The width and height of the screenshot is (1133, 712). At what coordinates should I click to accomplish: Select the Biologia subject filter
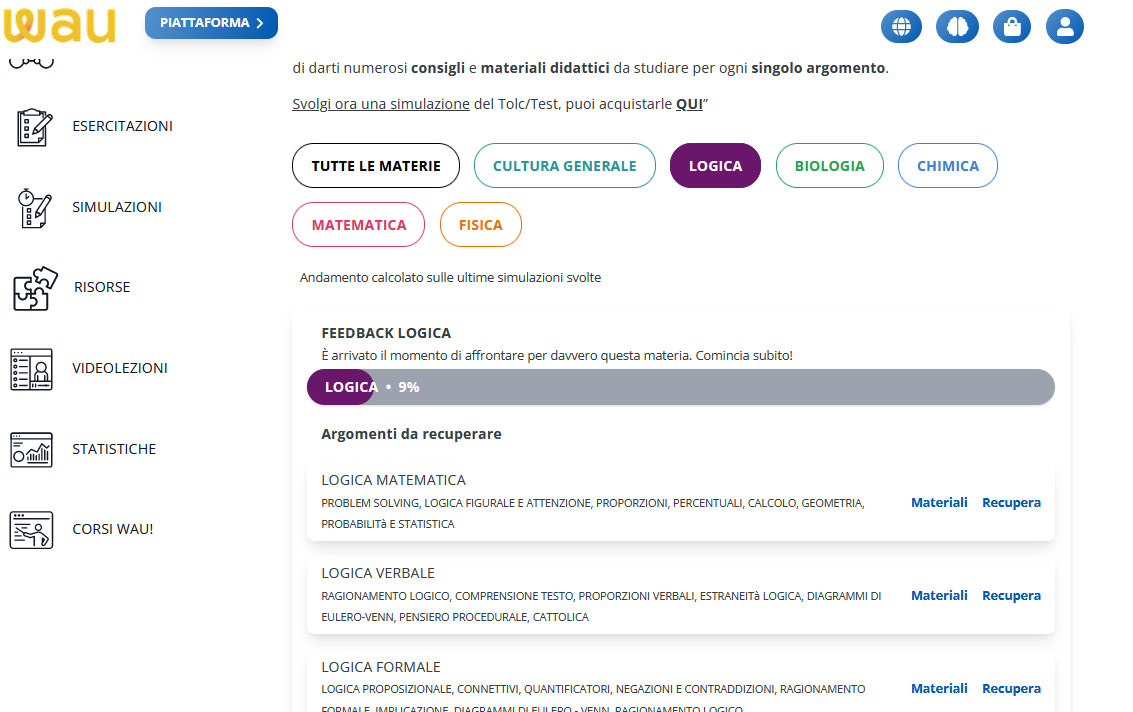click(829, 166)
